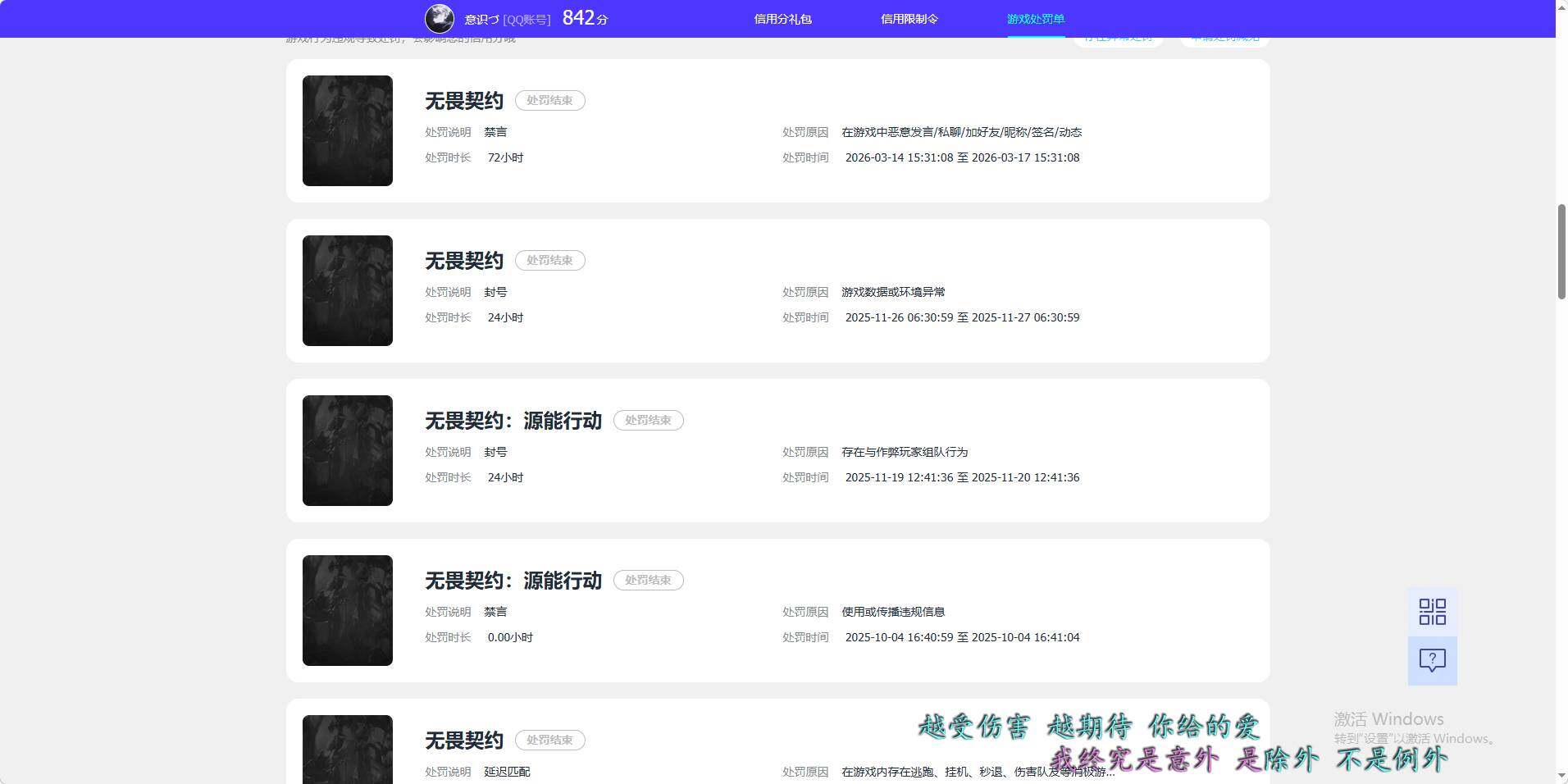Switch to the 信用分礼包 tab
This screenshot has width=1568, height=784.
click(x=784, y=18)
